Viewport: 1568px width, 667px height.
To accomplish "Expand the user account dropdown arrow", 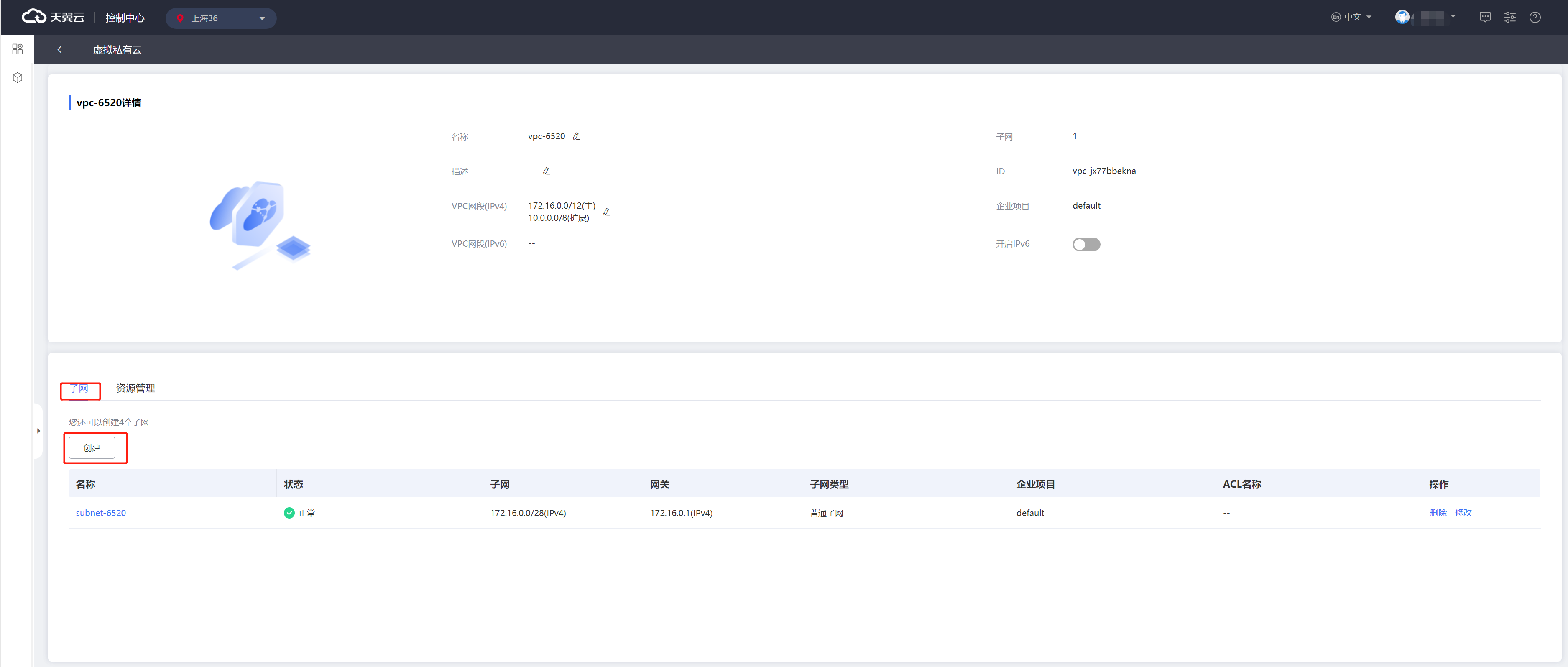I will [1452, 16].
